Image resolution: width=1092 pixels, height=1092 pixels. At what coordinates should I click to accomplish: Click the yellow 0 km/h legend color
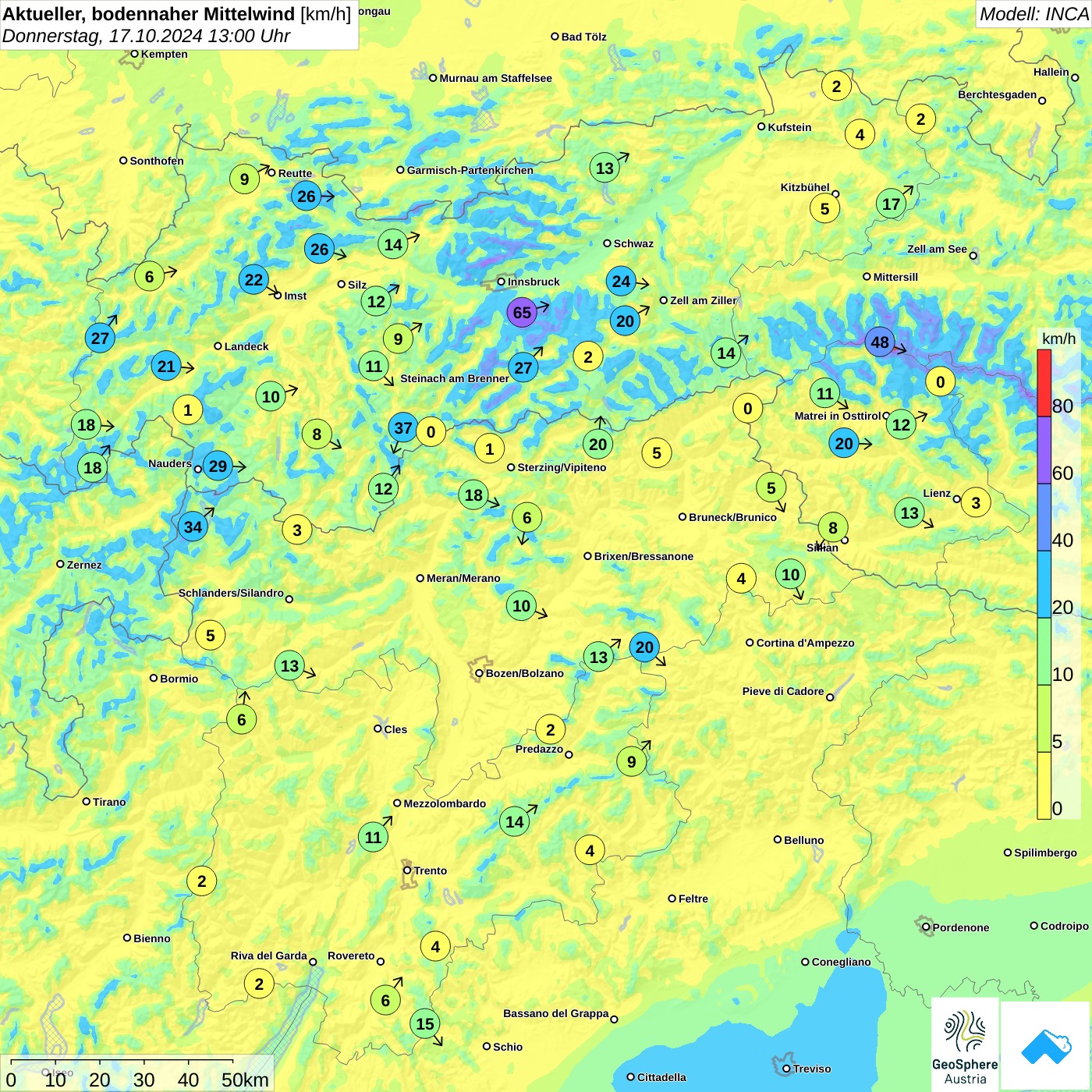pos(1044,785)
